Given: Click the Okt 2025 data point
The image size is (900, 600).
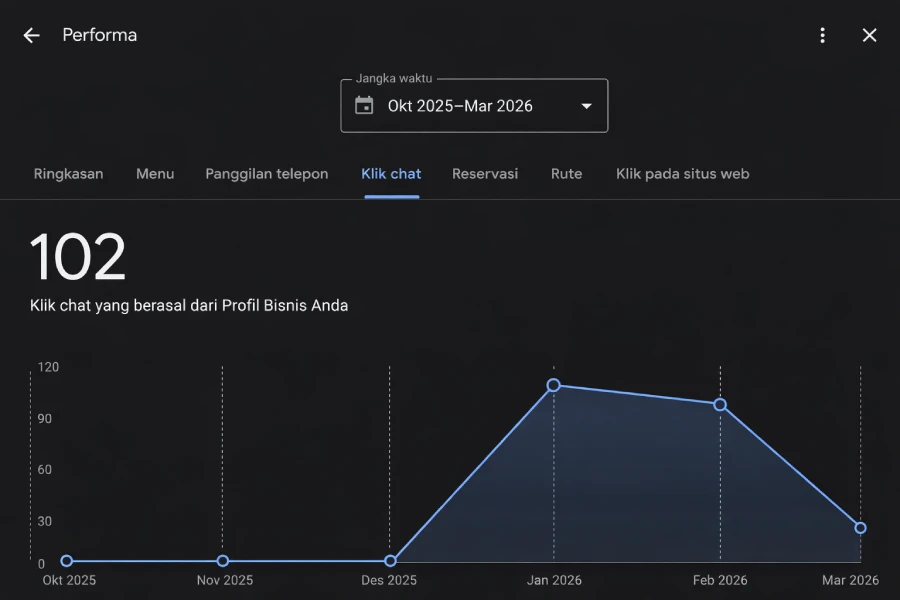Looking at the screenshot, I should (67, 560).
